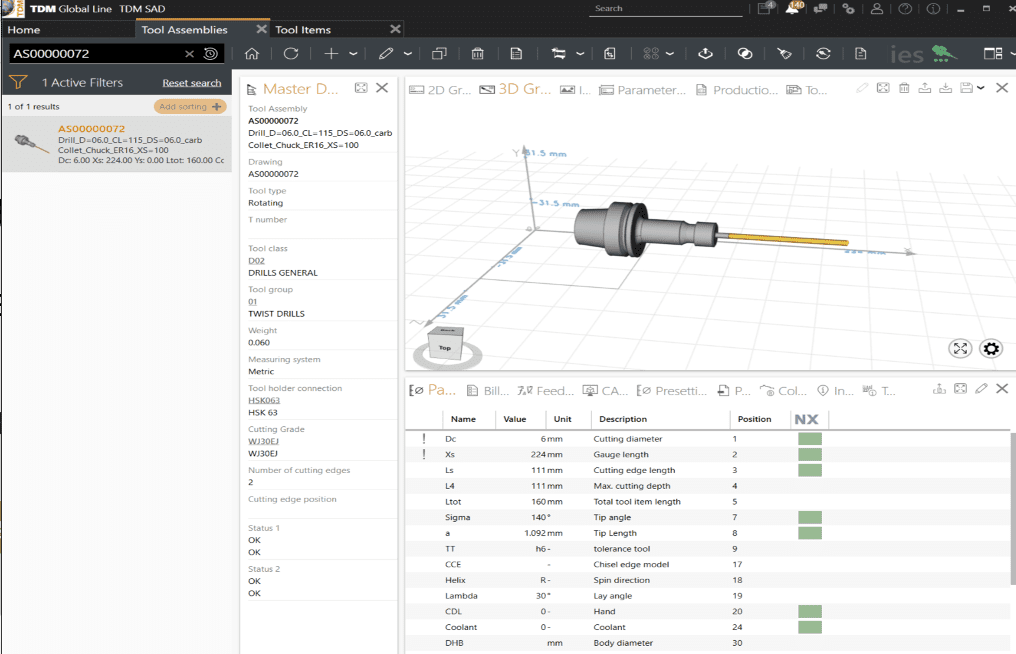Screen dimensions: 1016x654
Task: Click the green NX cell in the Coolant row
Action: [x=810, y=627]
